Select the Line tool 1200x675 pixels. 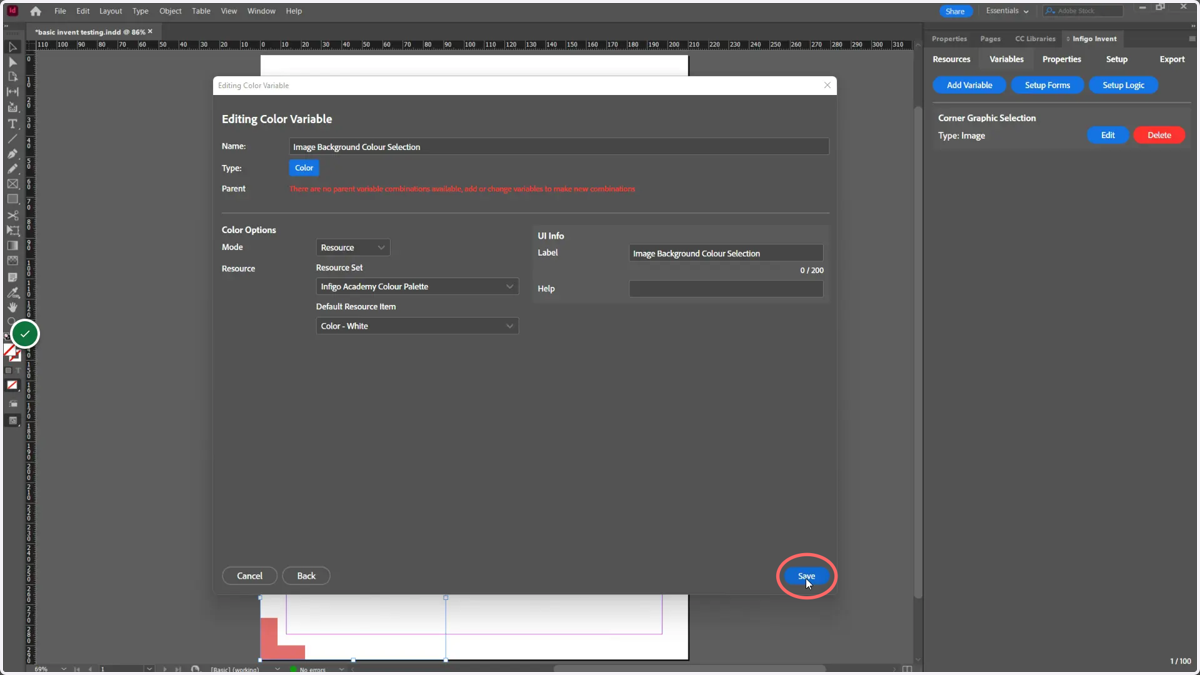pyautogui.click(x=13, y=139)
